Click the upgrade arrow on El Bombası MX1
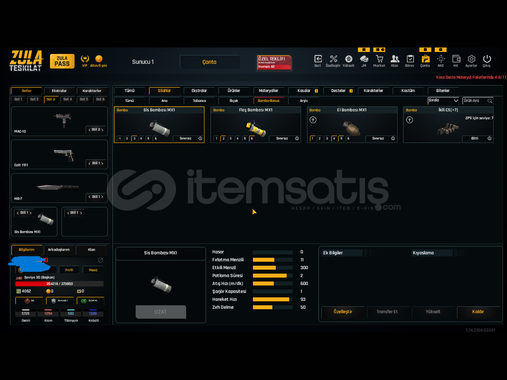Viewport: 507px width, 380px height. pyautogui.click(x=313, y=120)
